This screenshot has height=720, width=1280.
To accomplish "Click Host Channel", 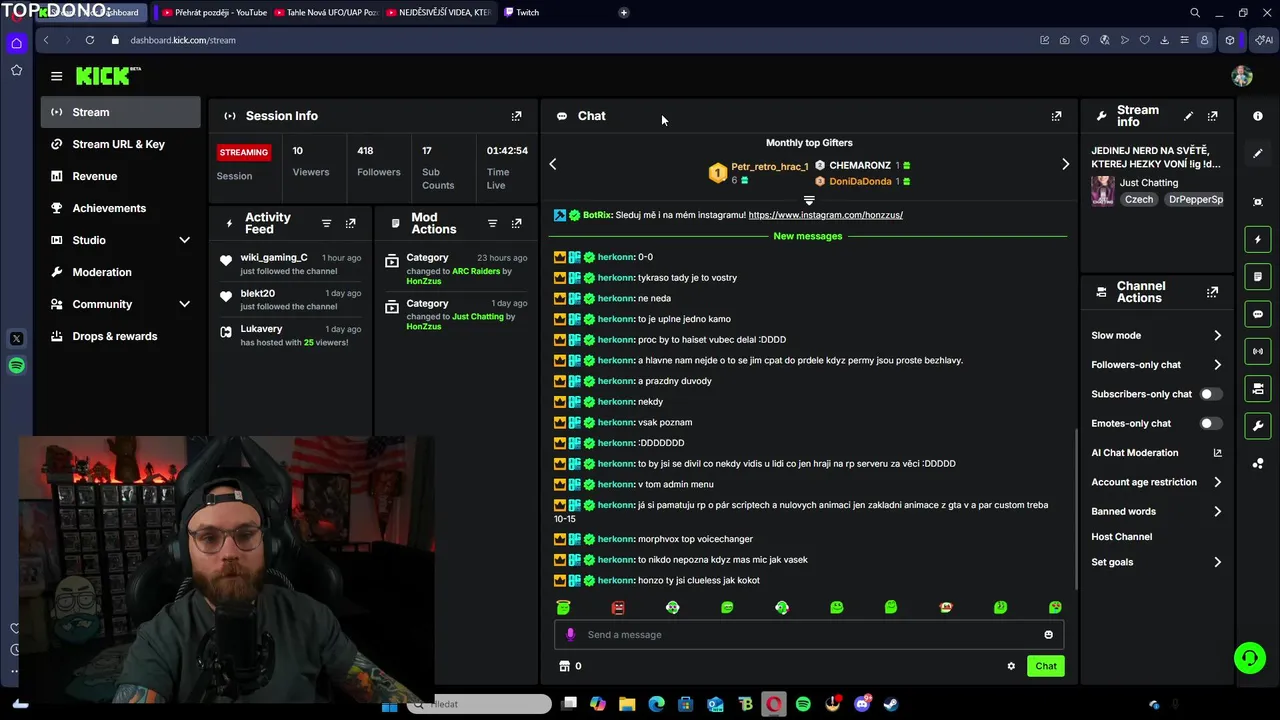I will coord(1121,537).
